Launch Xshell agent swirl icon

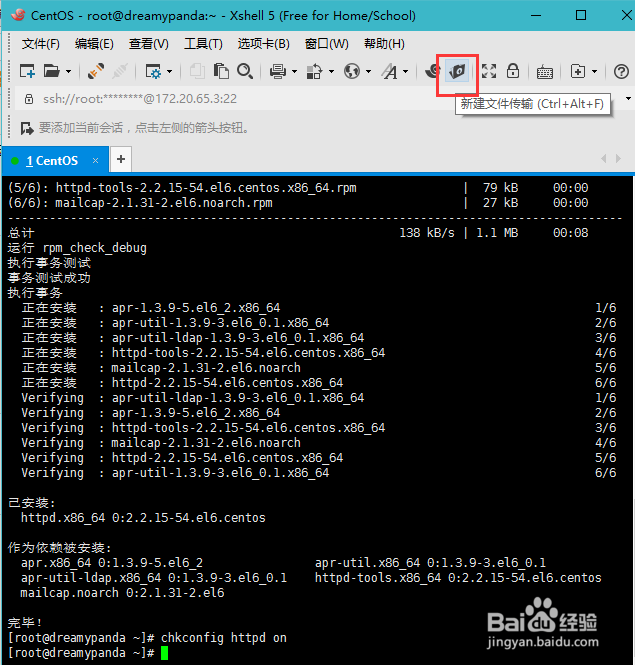(x=433, y=71)
